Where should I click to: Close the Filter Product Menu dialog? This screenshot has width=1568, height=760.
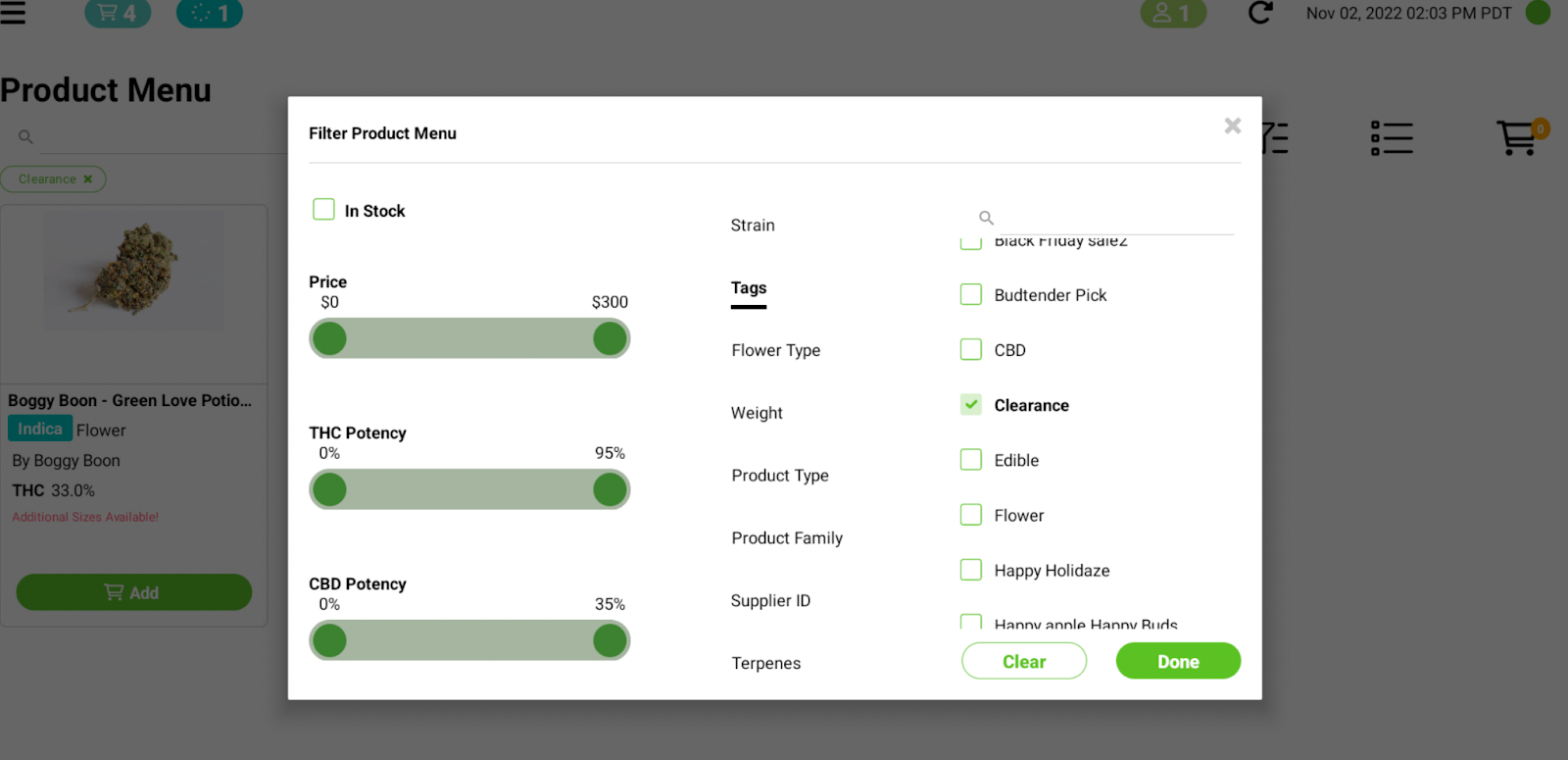(x=1233, y=126)
